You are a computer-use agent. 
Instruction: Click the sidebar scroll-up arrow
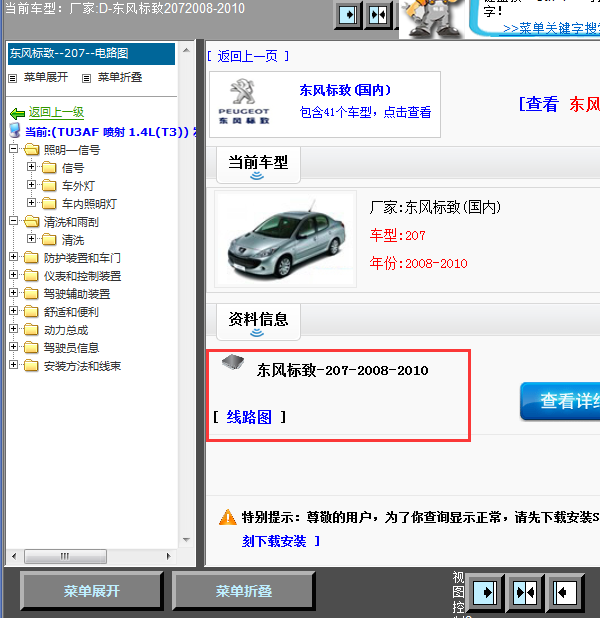click(x=186, y=50)
